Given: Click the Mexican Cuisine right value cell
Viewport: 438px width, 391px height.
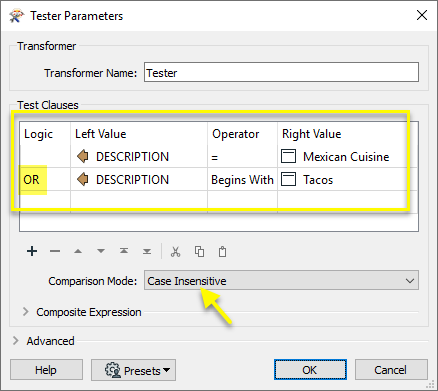Looking at the screenshot, I should 347,157.
